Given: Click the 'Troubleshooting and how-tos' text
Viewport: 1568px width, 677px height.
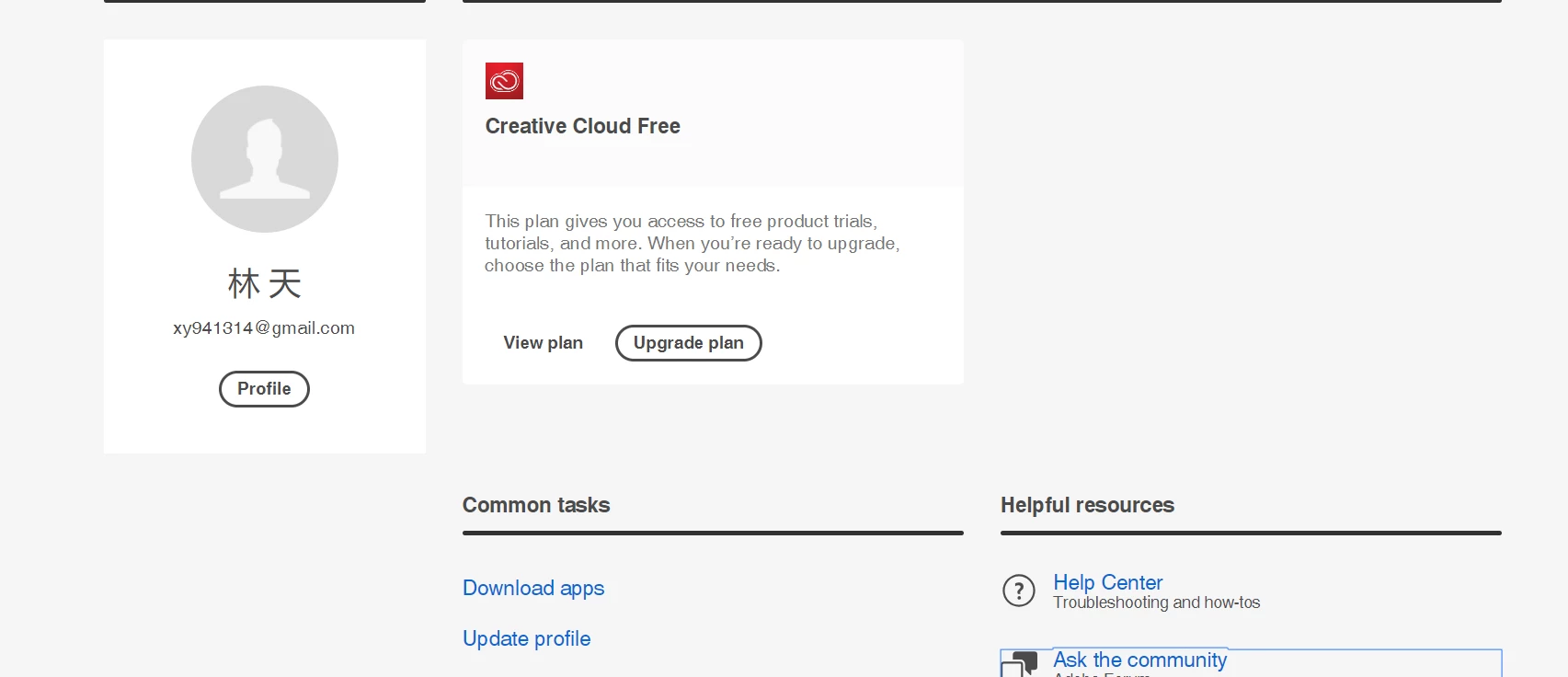Looking at the screenshot, I should (x=1157, y=602).
